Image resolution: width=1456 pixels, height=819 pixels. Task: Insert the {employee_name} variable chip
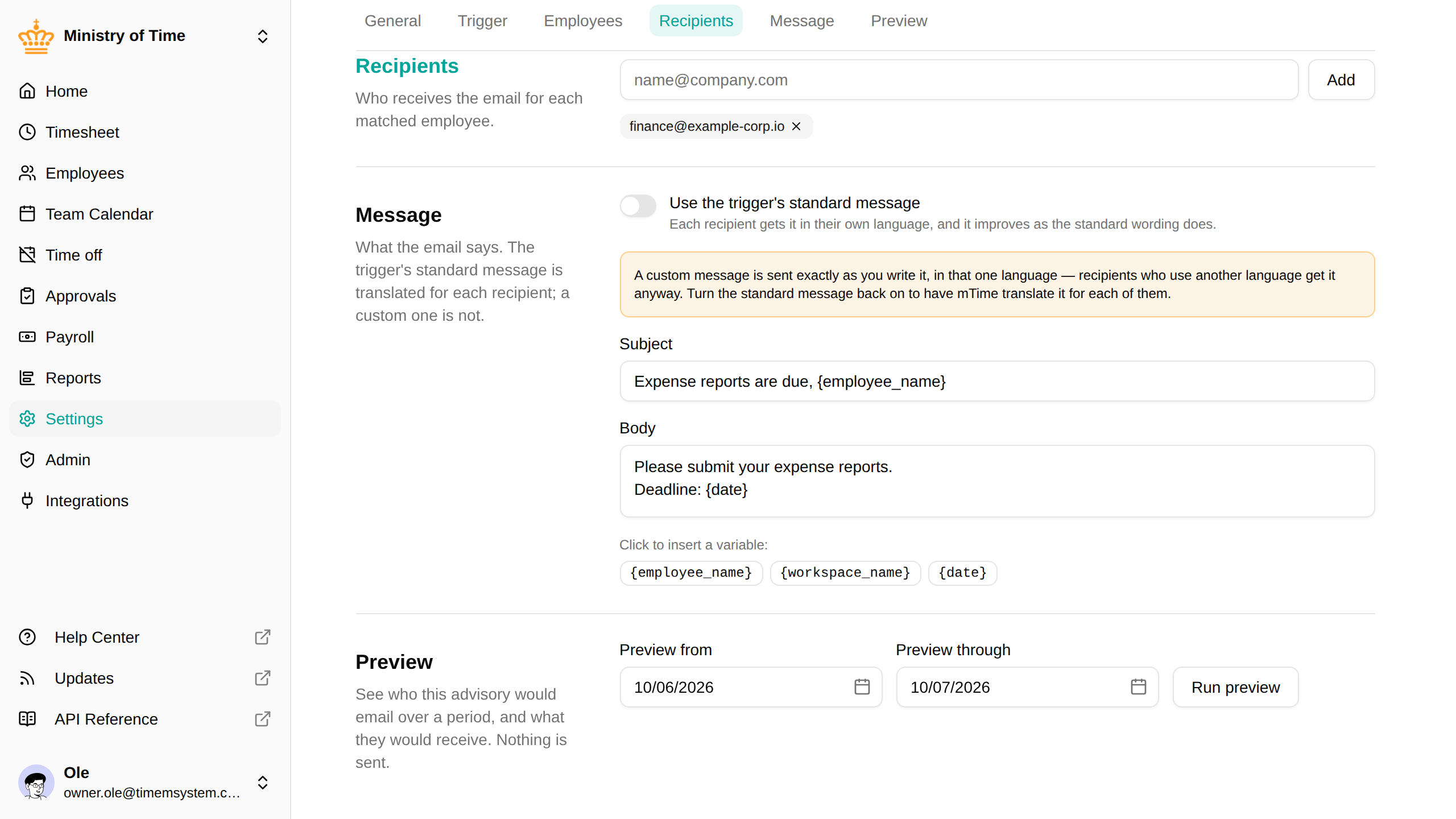tap(691, 573)
